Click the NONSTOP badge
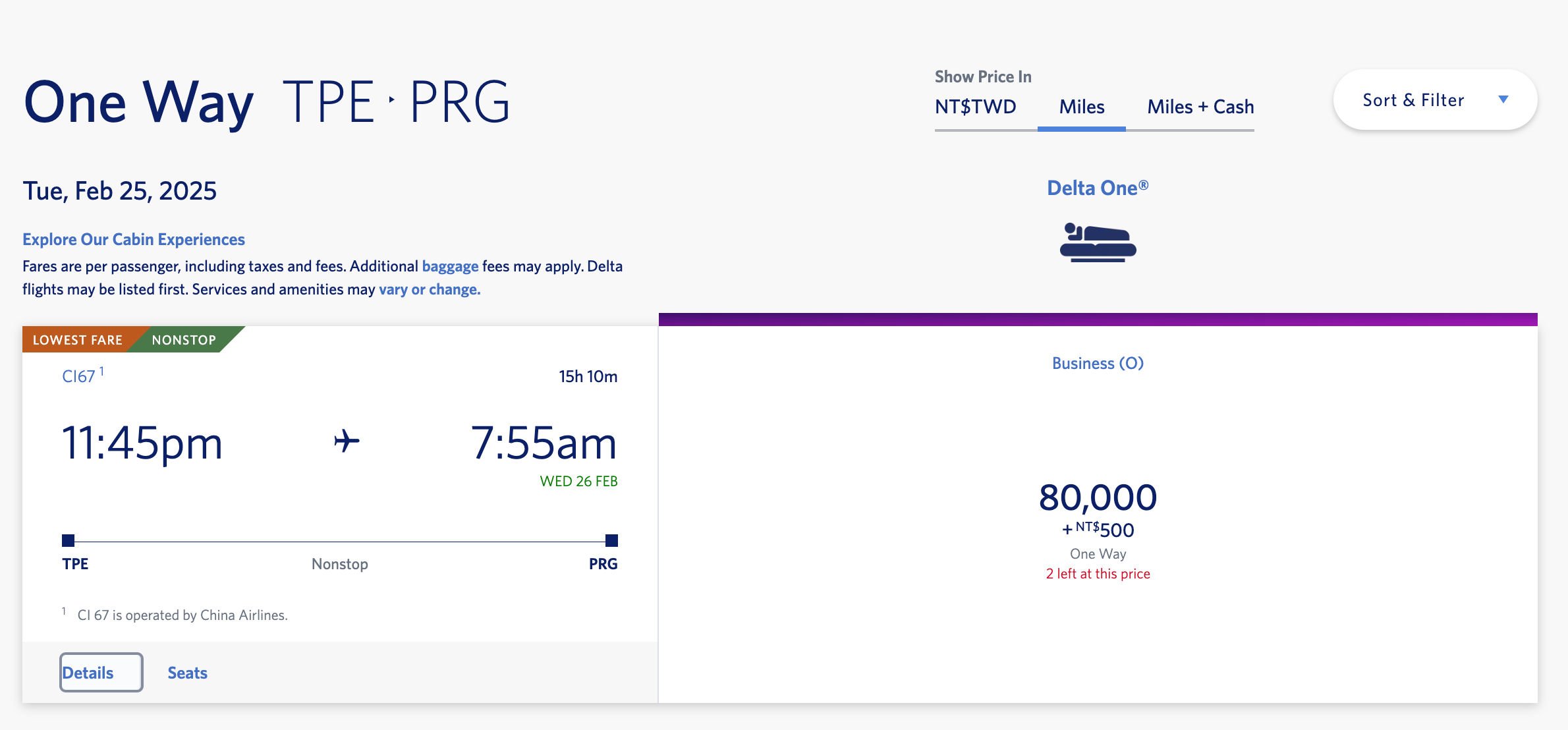Screen dimensions: 1568x730 (x=184, y=340)
